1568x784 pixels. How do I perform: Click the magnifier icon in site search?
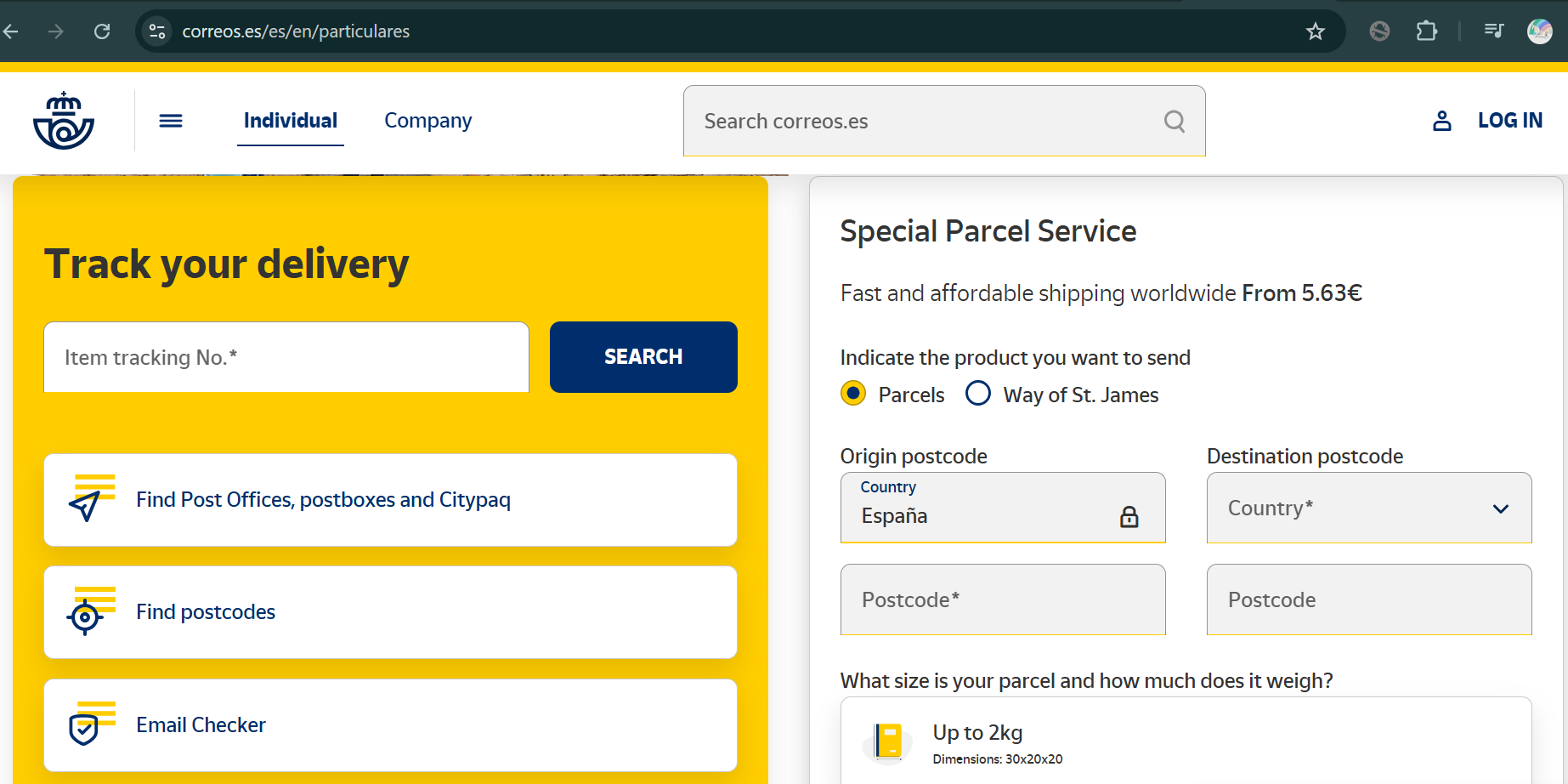point(1175,122)
